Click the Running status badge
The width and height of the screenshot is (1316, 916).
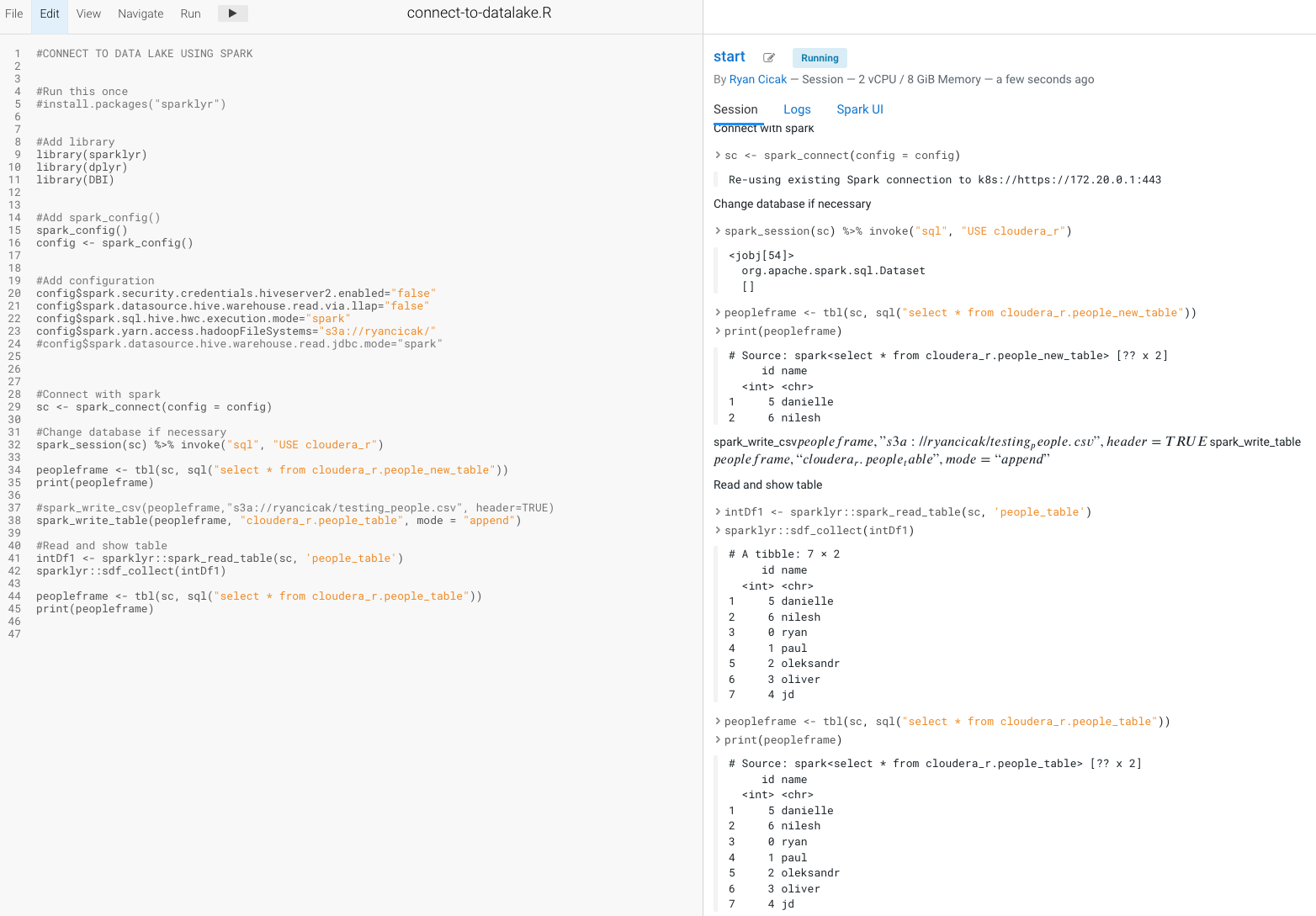819,57
